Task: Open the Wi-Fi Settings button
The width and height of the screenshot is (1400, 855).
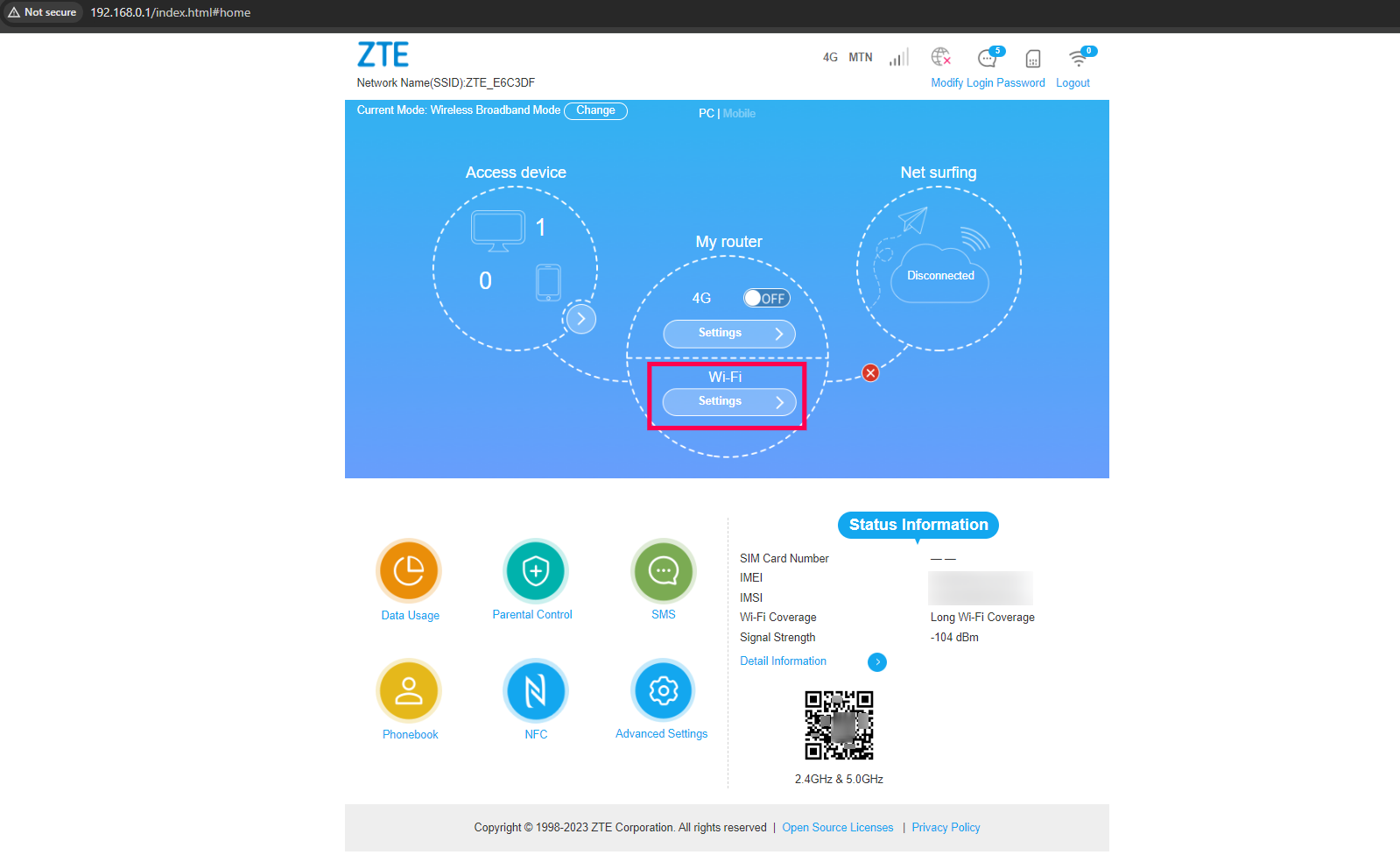Action: (728, 402)
